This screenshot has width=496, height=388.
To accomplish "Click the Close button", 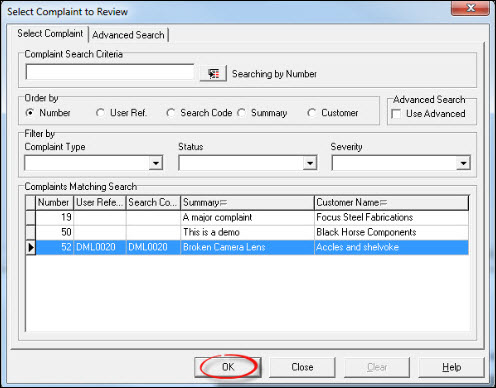I will tap(302, 367).
